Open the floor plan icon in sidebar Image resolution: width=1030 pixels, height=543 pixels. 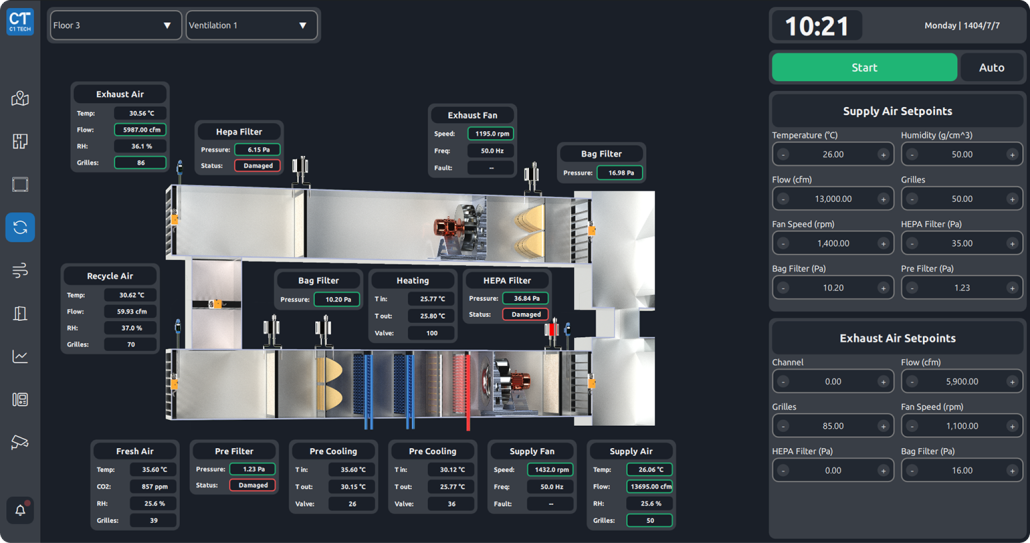(20, 142)
